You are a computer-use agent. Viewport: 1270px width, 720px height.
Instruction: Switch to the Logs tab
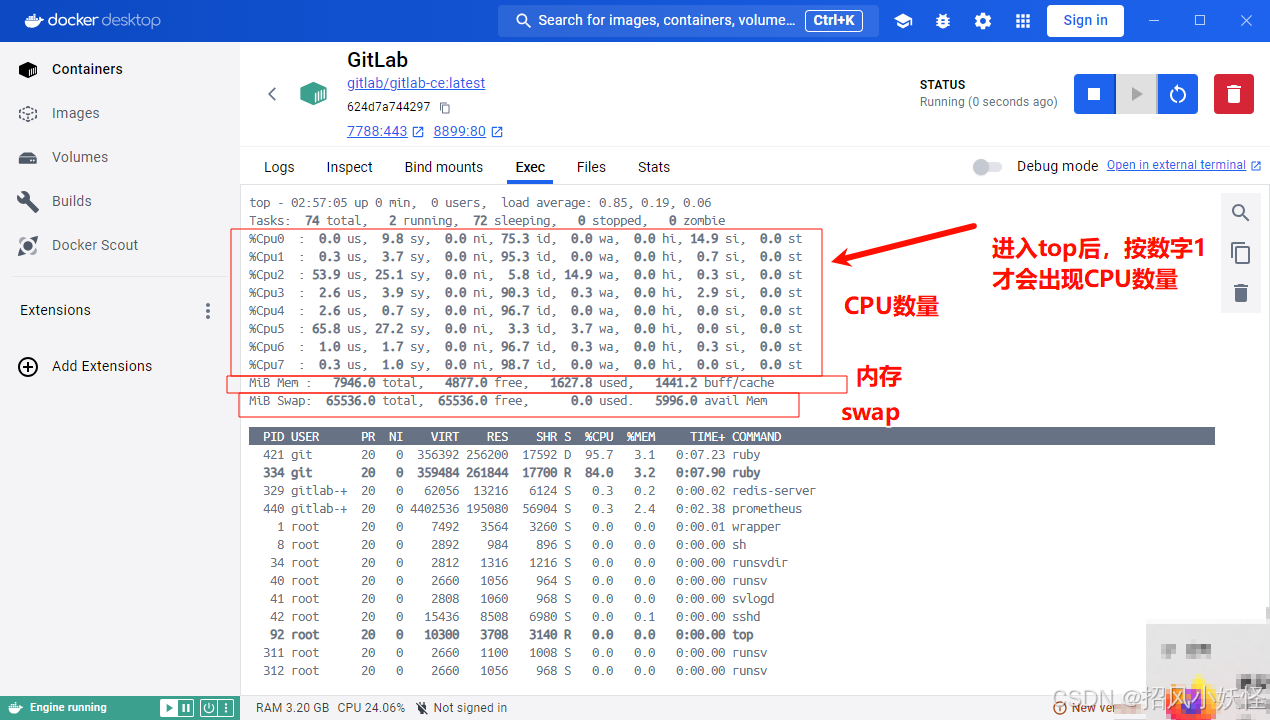point(279,167)
